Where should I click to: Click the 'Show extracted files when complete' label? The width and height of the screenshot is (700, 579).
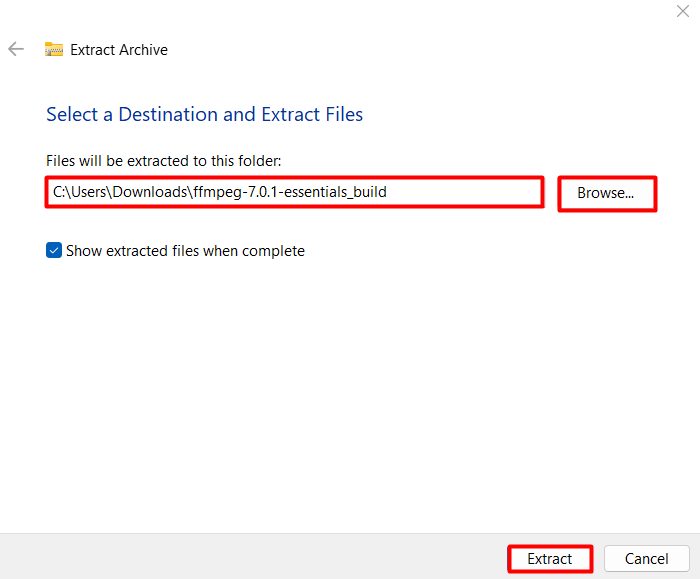[x=185, y=251]
